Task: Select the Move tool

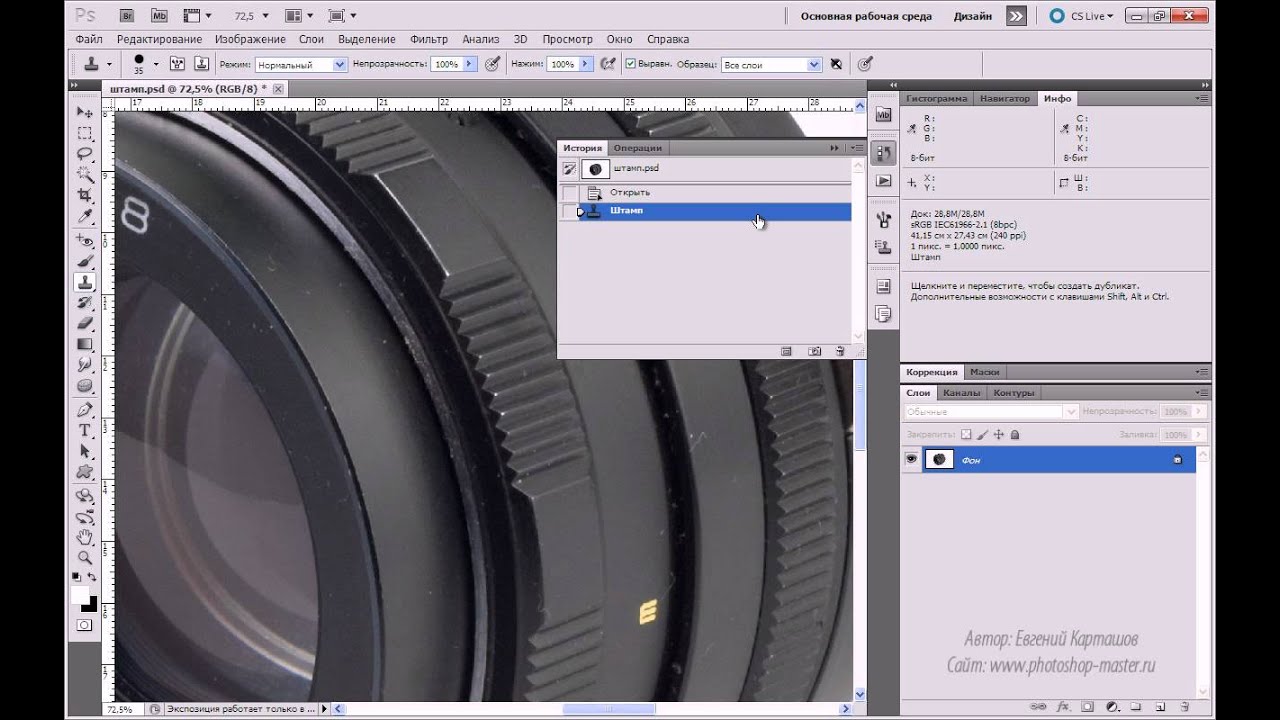Action: pyautogui.click(x=85, y=112)
